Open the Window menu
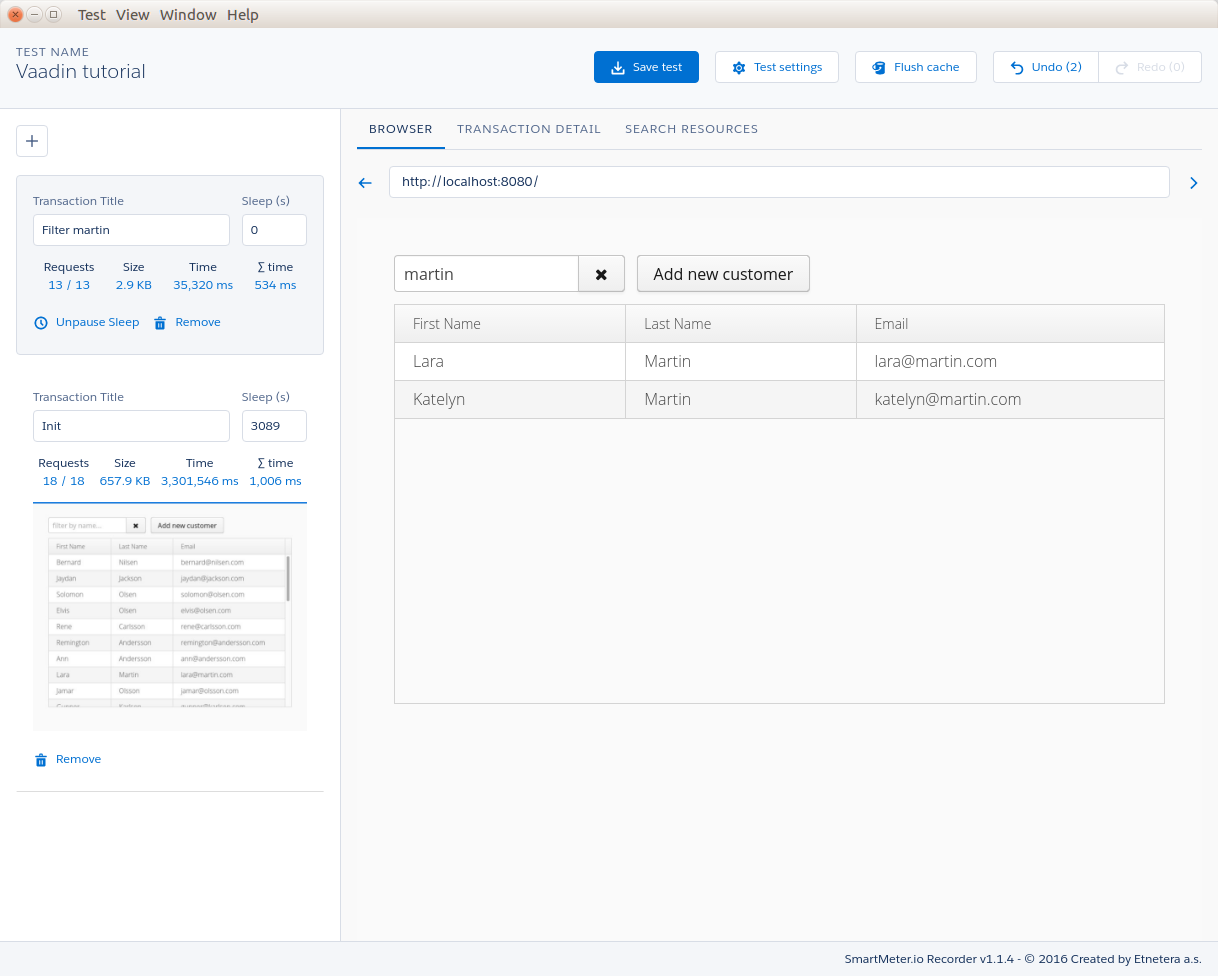 click(x=188, y=15)
